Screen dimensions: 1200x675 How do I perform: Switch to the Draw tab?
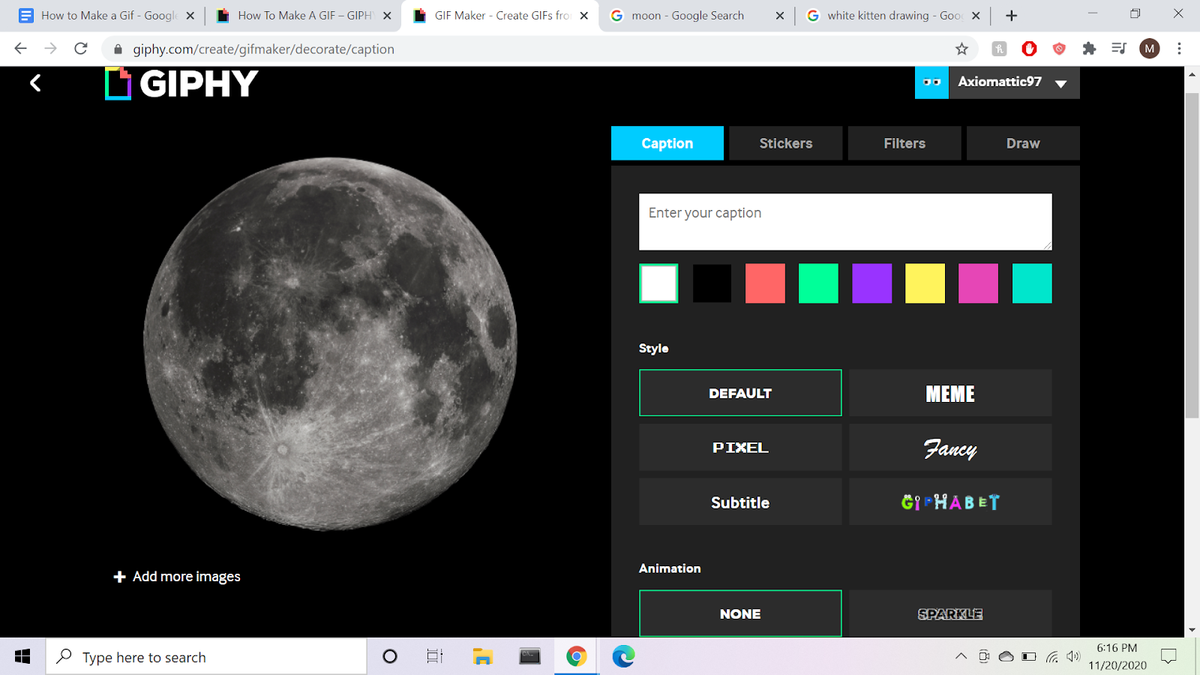(x=1023, y=143)
